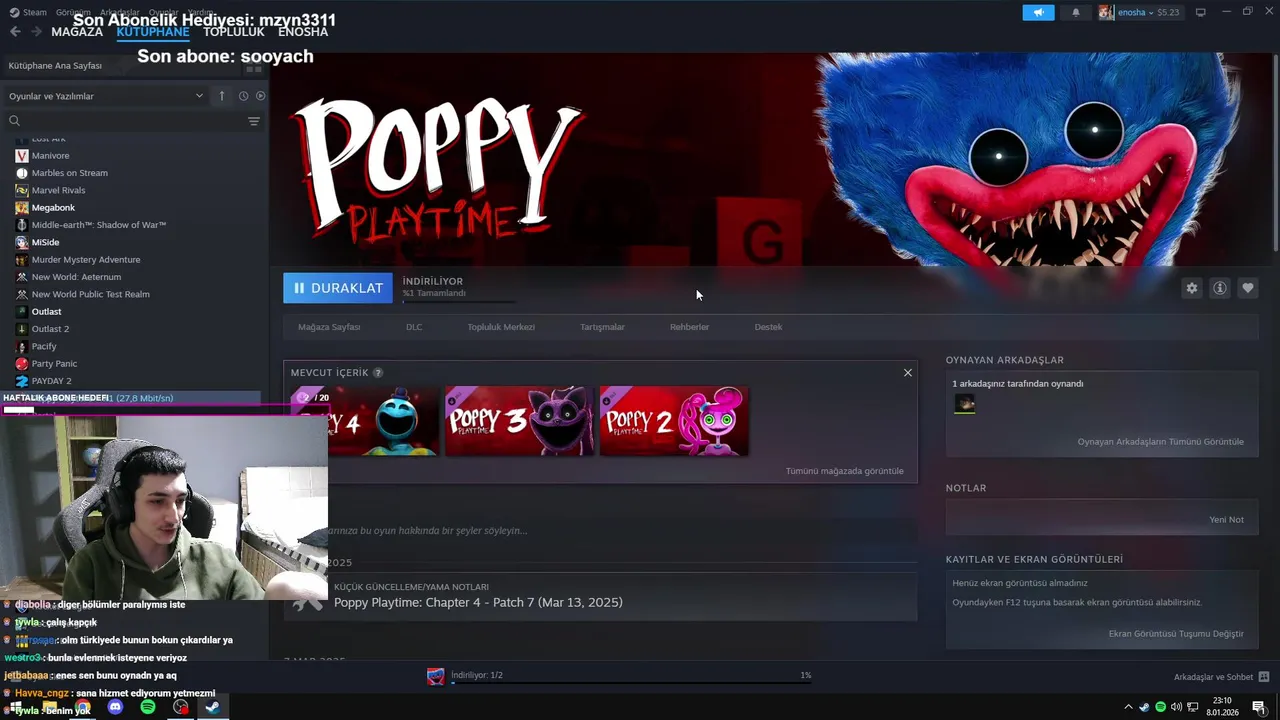Screen dimensions: 1280x720
Task: Open Tartışmalar section
Action: point(602,327)
